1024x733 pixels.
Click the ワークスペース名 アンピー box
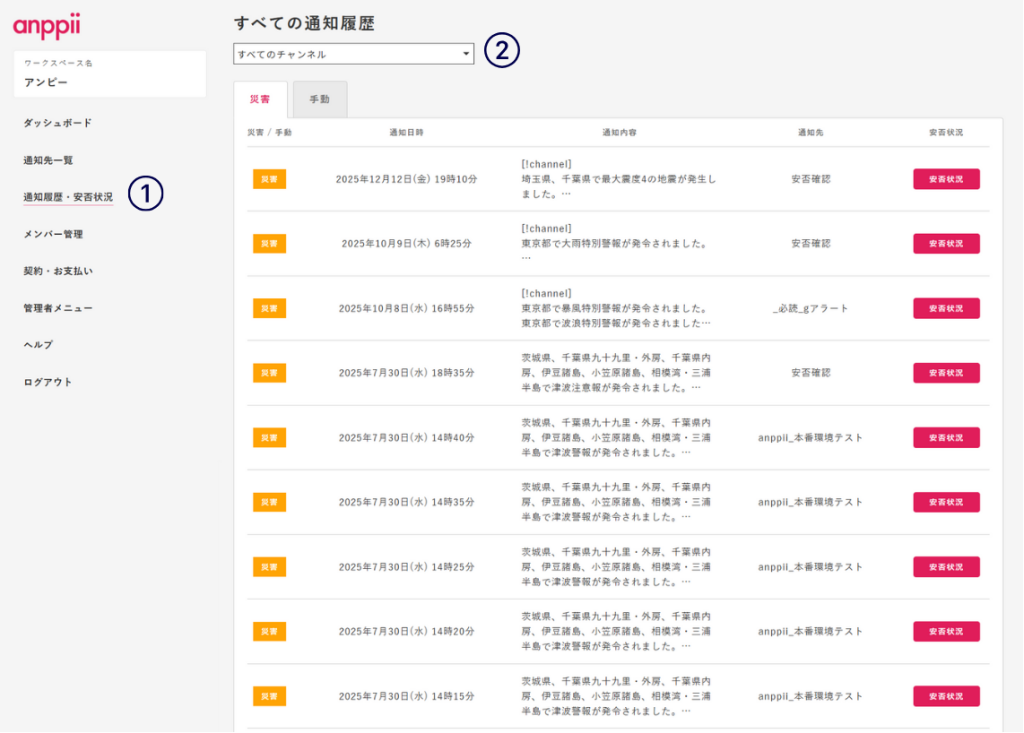(110, 74)
